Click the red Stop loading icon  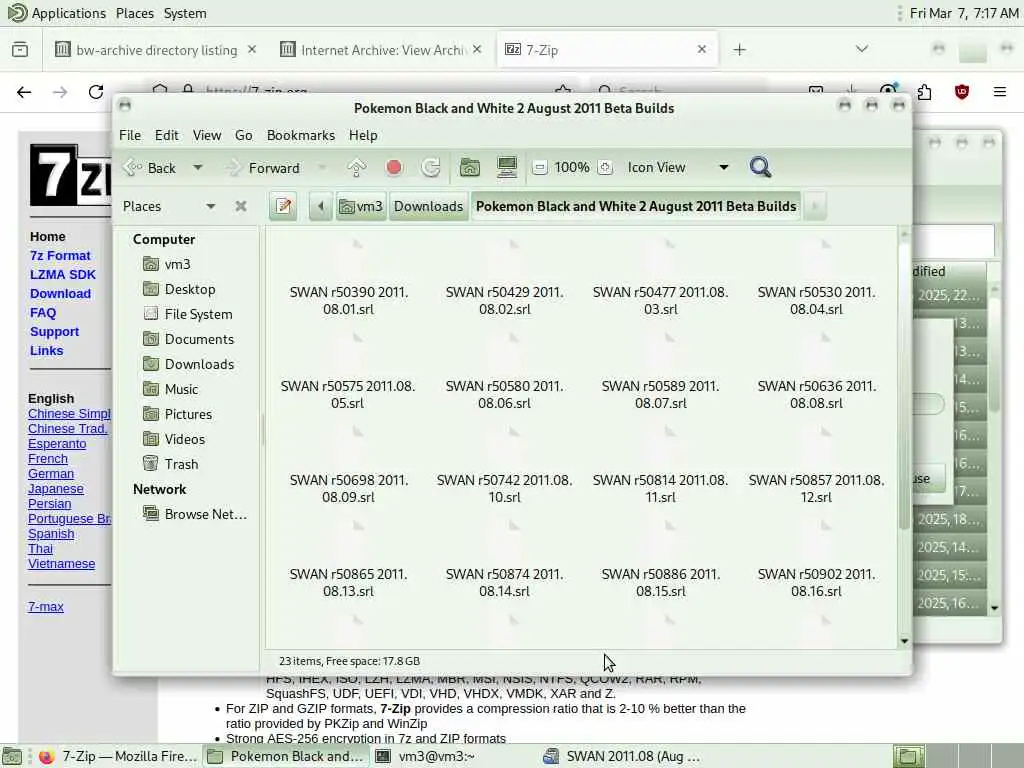[x=394, y=168]
